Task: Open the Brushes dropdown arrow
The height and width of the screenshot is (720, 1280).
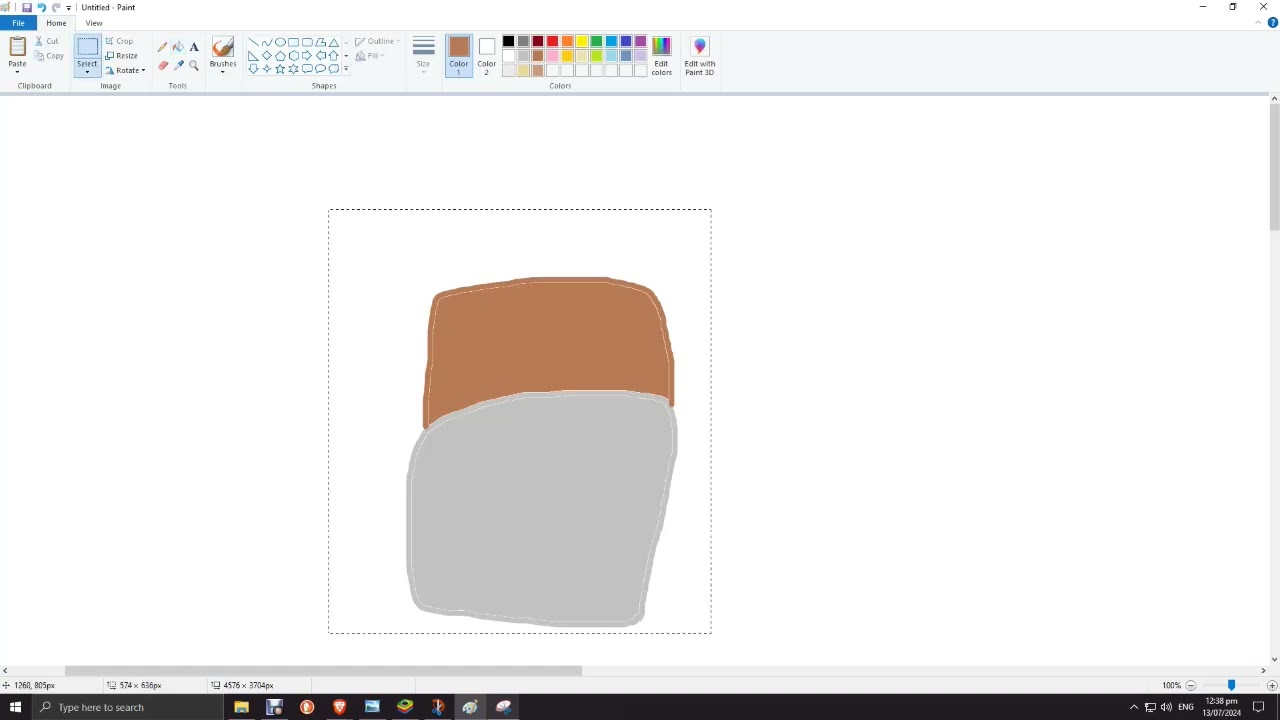Action: click(x=223, y=72)
